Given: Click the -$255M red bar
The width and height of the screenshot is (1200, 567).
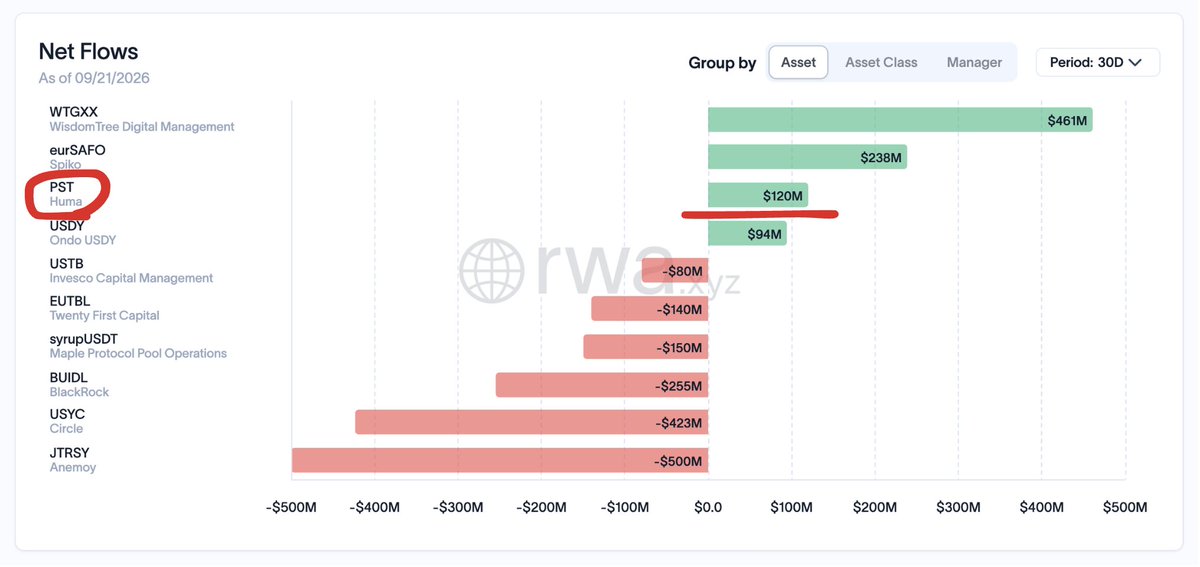Looking at the screenshot, I should [x=602, y=385].
